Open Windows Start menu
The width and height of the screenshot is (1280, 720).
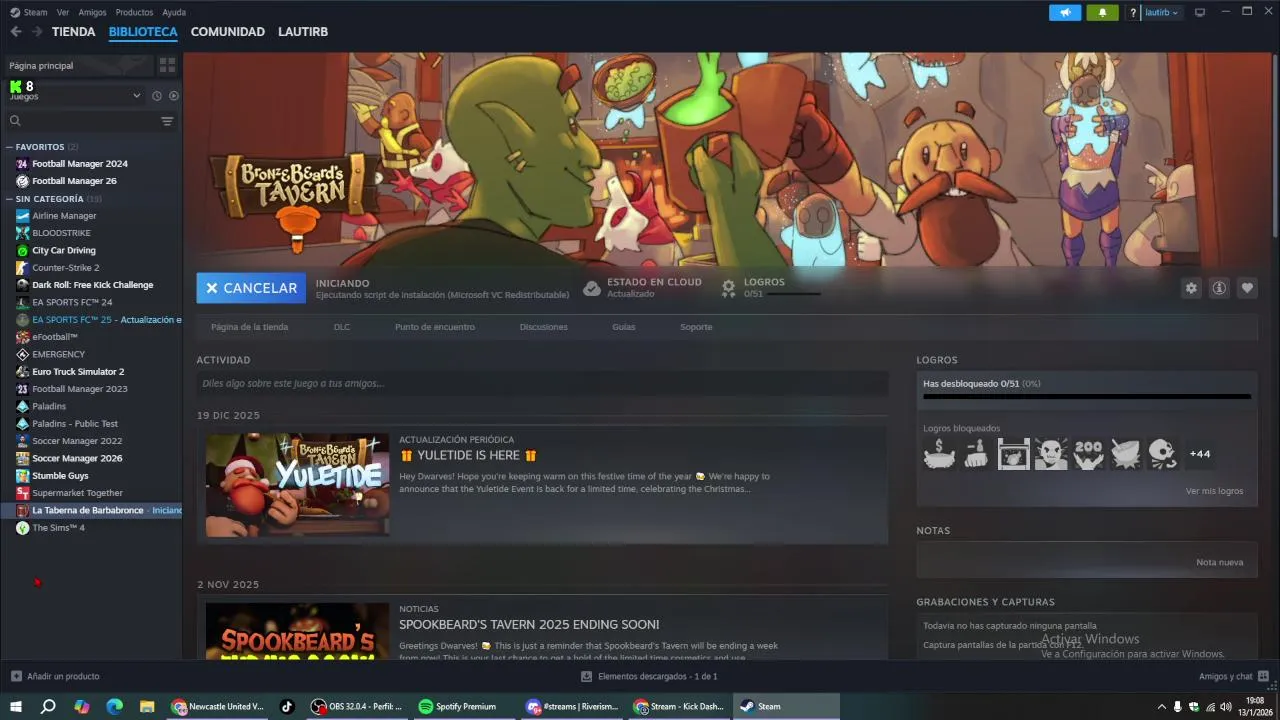(15, 706)
